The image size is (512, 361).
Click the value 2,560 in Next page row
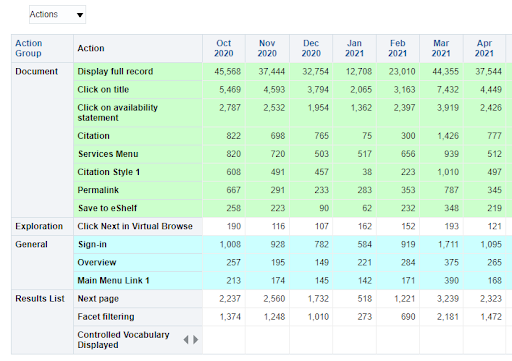click(274, 299)
